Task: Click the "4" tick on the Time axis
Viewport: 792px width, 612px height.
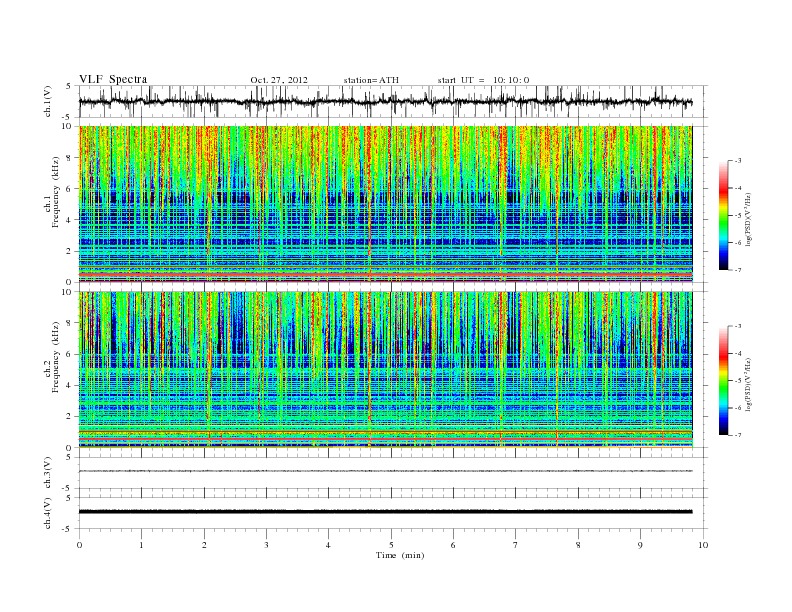Action: [x=328, y=545]
